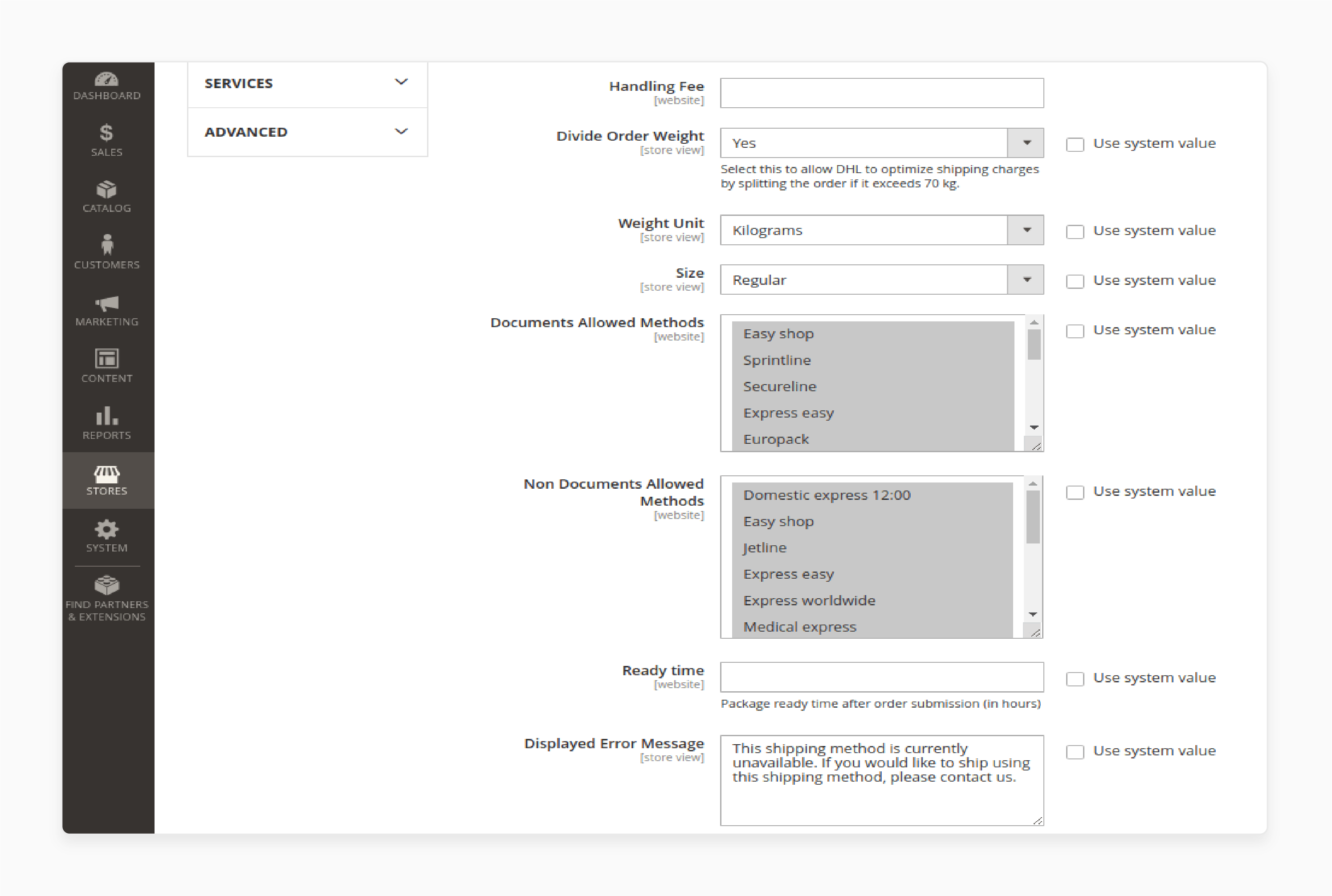Tick Use system value for Divide Order Weight

[x=1075, y=144]
